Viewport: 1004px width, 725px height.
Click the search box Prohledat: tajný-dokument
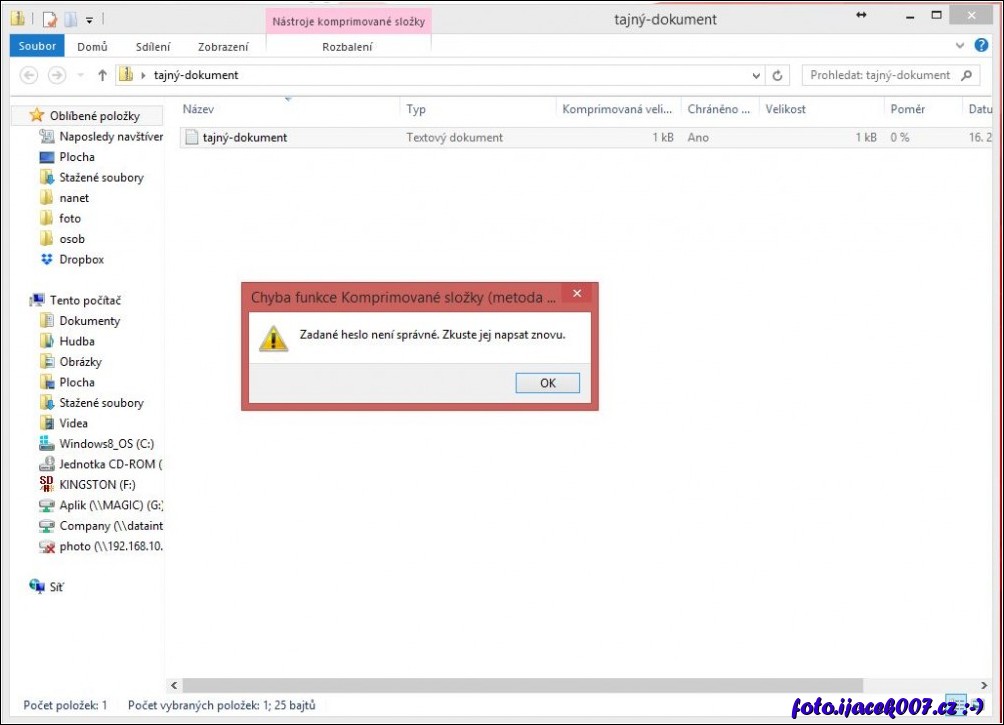(880, 75)
